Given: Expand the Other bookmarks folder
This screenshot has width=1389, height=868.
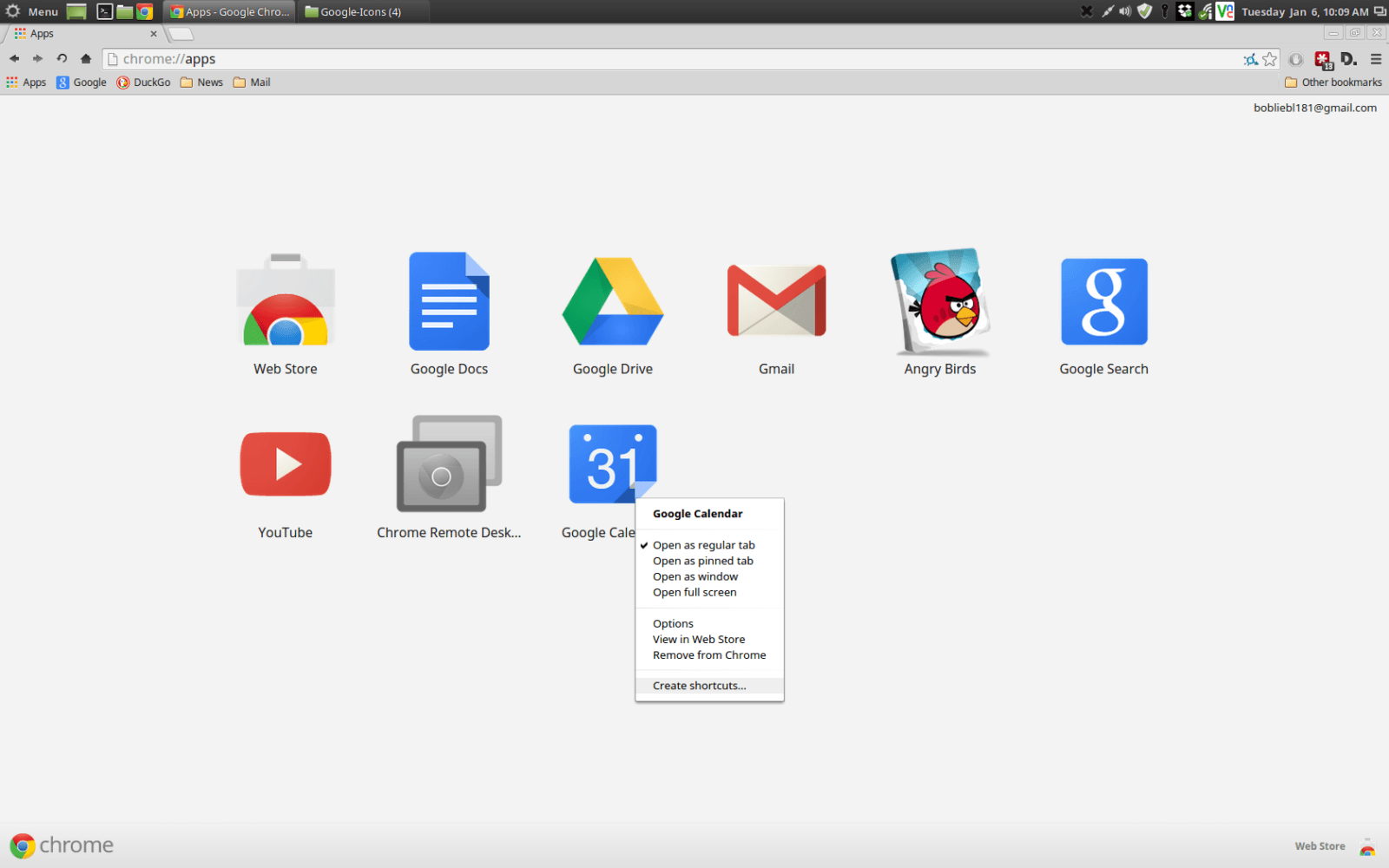Looking at the screenshot, I should 1333,82.
